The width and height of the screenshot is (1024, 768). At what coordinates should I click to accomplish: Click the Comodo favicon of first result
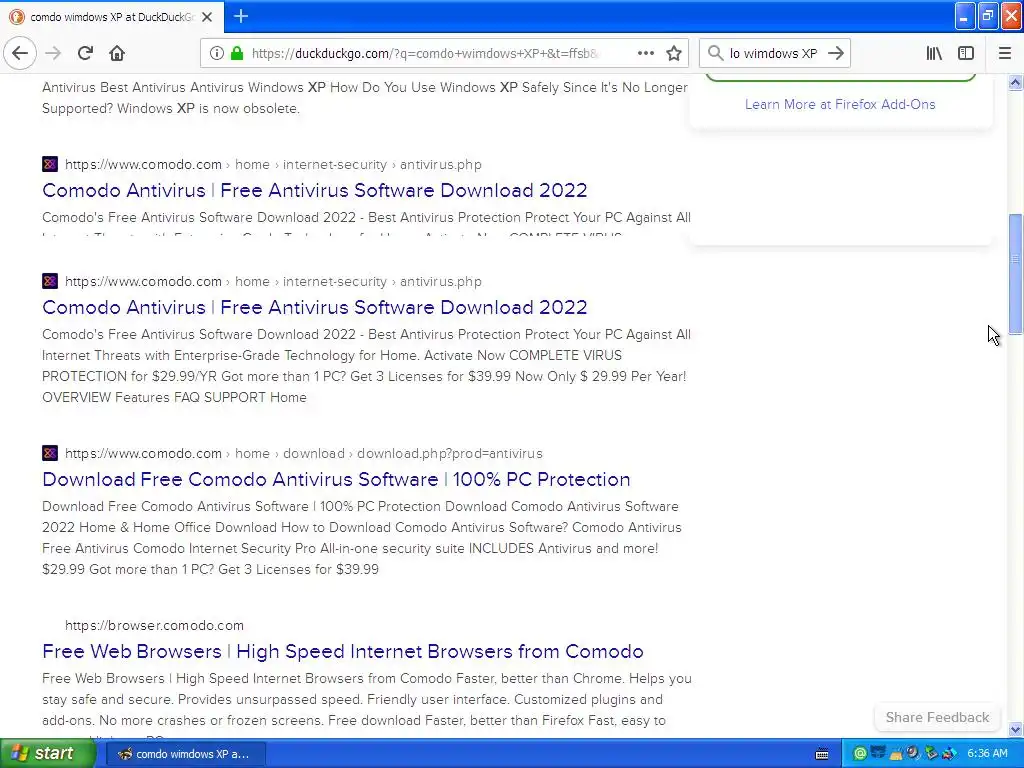pyautogui.click(x=50, y=164)
